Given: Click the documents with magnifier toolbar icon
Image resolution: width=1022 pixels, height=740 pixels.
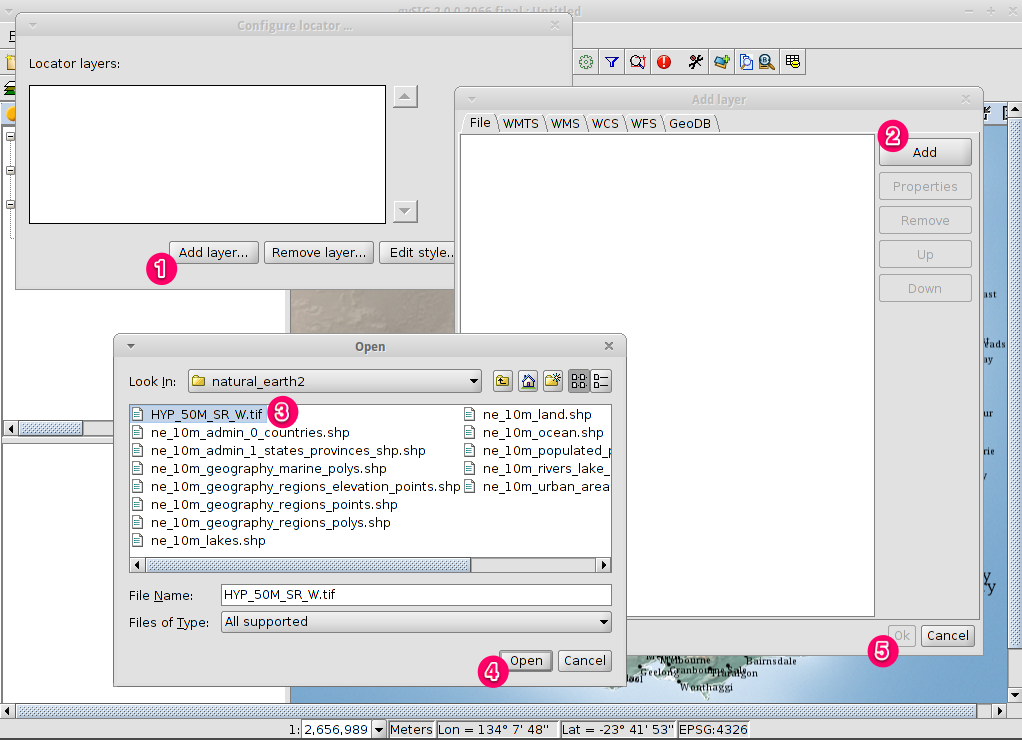Looking at the screenshot, I should (x=746, y=62).
